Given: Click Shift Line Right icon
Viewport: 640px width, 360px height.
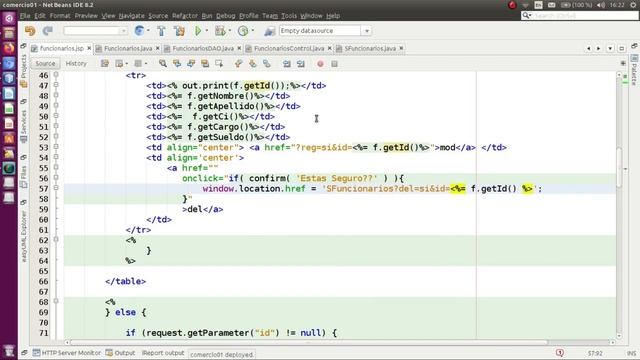Looking at the screenshot, I should point(301,64).
